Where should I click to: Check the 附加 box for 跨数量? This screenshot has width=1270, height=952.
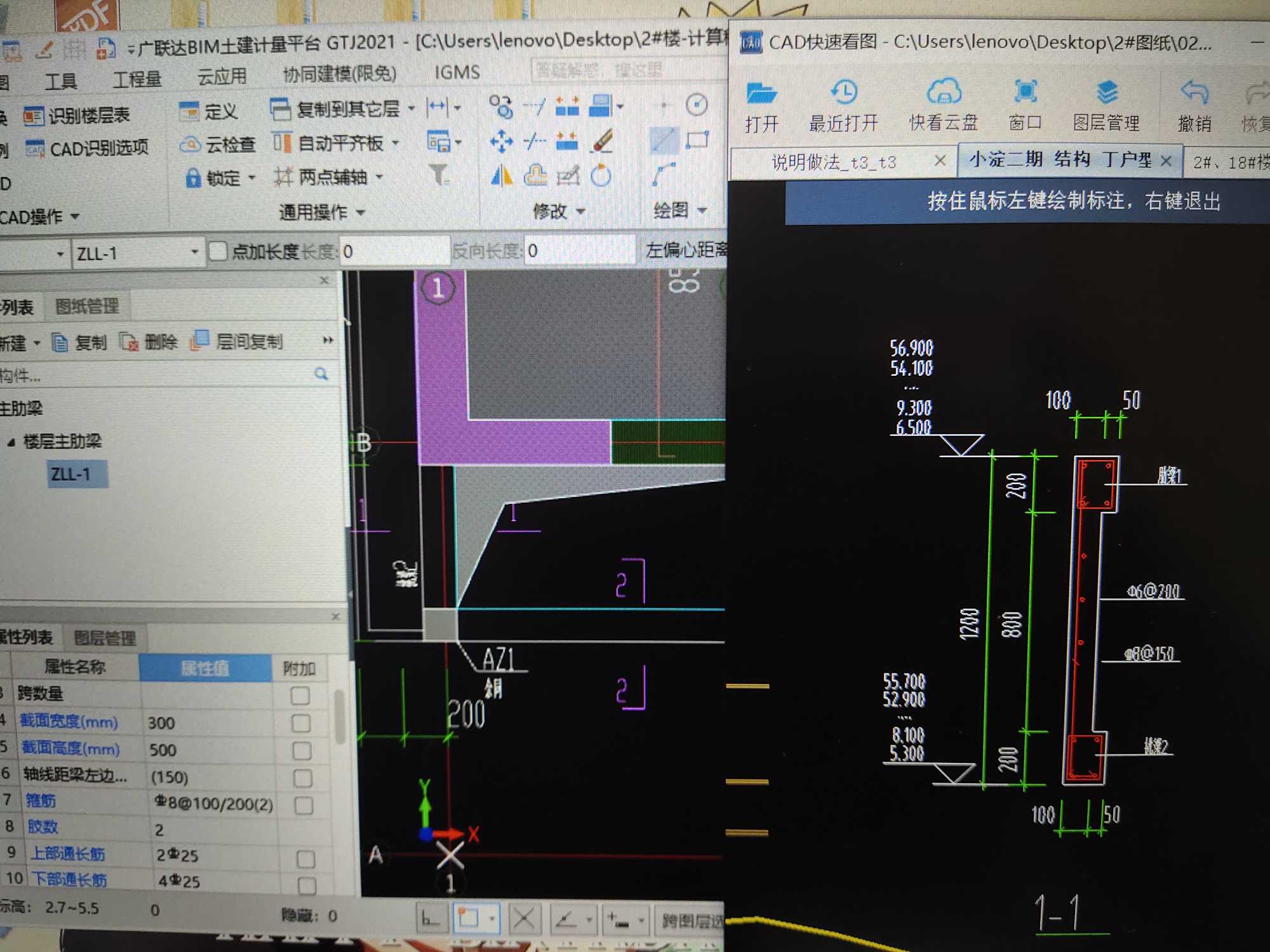pyautogui.click(x=300, y=696)
